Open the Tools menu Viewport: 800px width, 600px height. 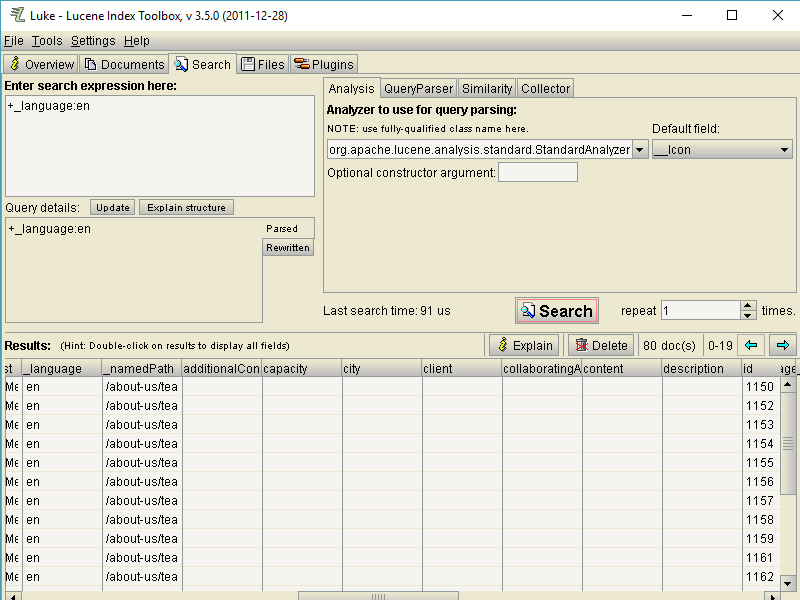click(x=47, y=41)
